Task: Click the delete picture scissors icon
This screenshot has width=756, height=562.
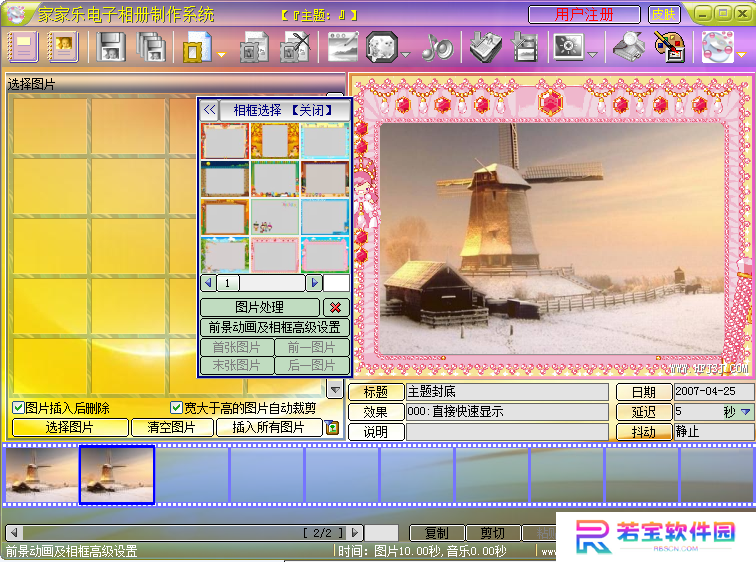Action: click(x=295, y=47)
